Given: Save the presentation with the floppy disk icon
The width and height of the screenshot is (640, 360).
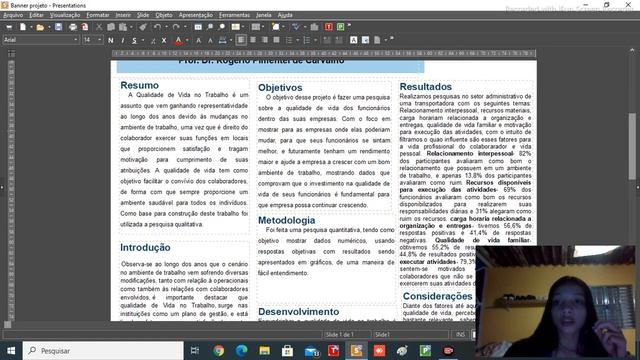Looking at the screenshot, I should (58, 27).
